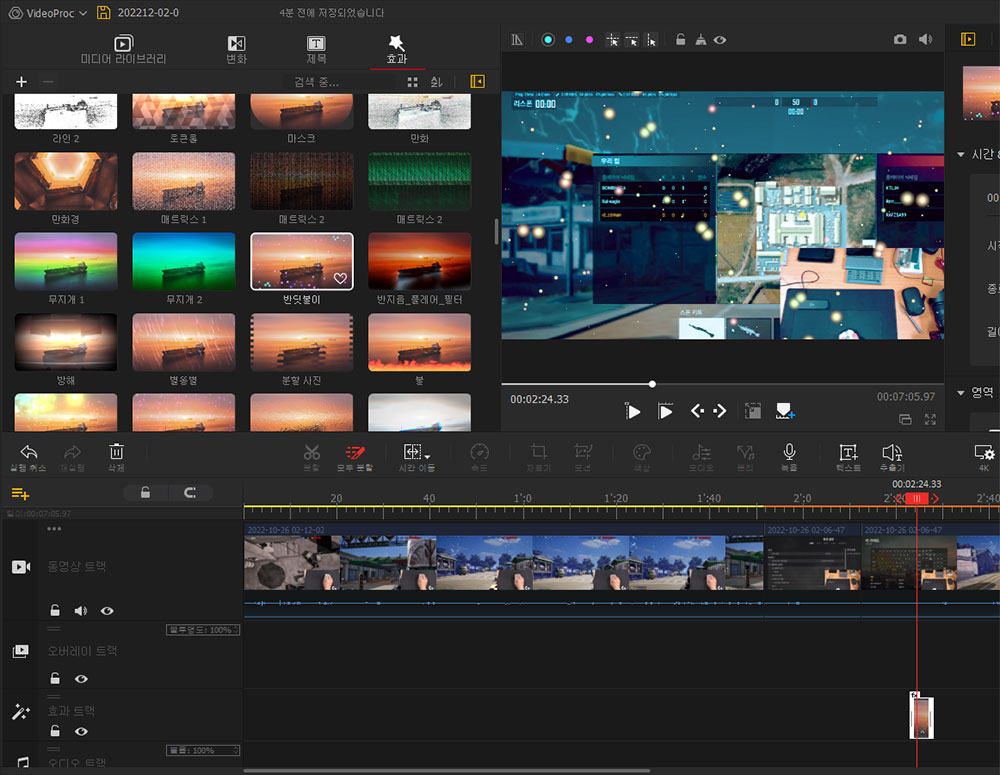The height and width of the screenshot is (775, 1000).
Task: Click the 분할 (split) scissors icon
Action: 312,452
